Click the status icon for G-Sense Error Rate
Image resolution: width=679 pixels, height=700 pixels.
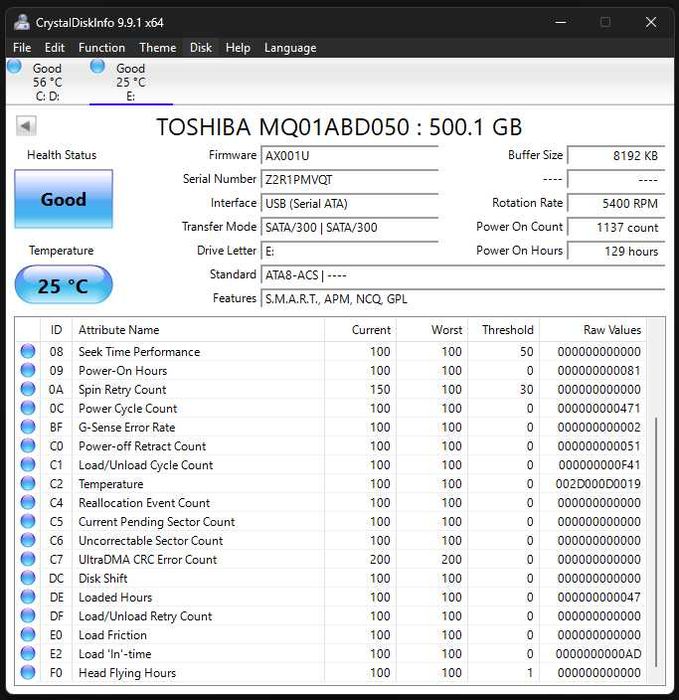coord(28,427)
